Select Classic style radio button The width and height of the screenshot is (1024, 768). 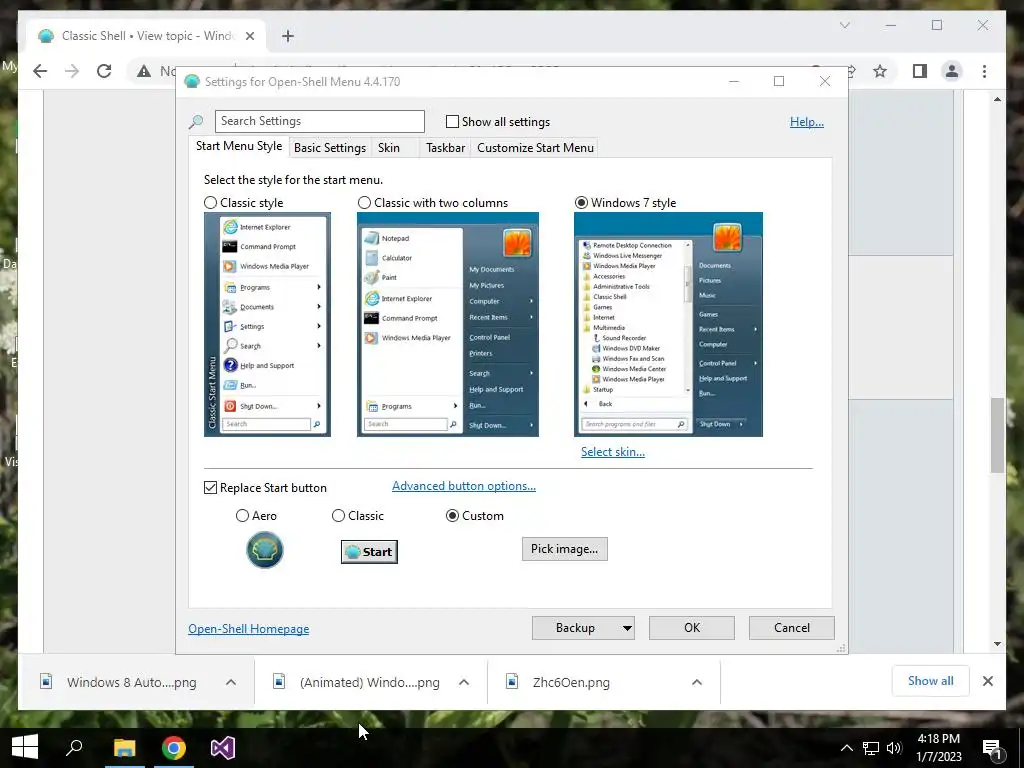point(210,202)
